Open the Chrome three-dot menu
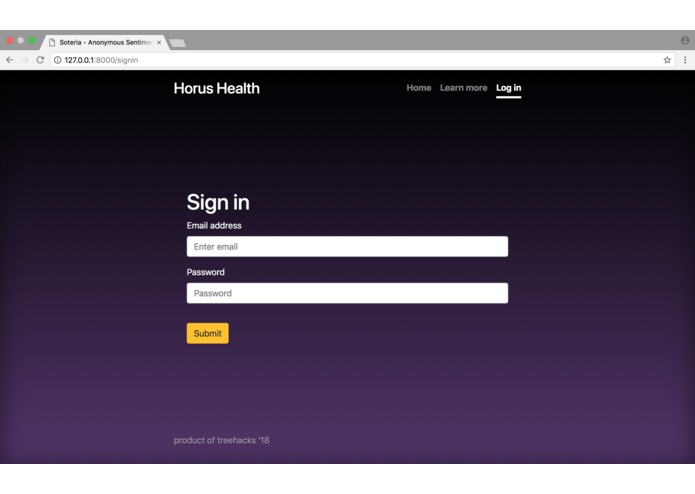Viewport: 695px width, 494px height. [685, 60]
